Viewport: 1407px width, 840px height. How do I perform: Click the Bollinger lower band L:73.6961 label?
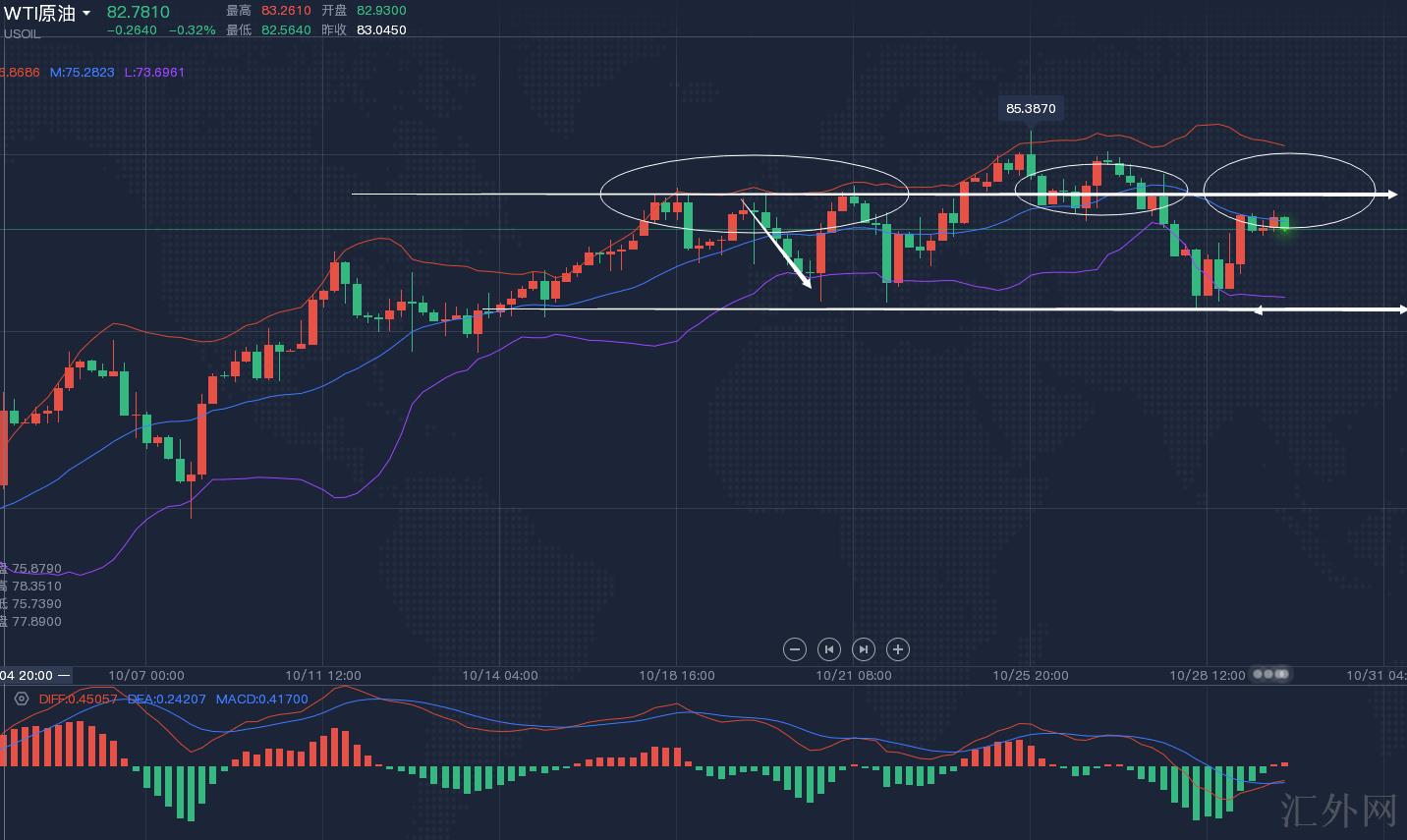click(x=154, y=72)
